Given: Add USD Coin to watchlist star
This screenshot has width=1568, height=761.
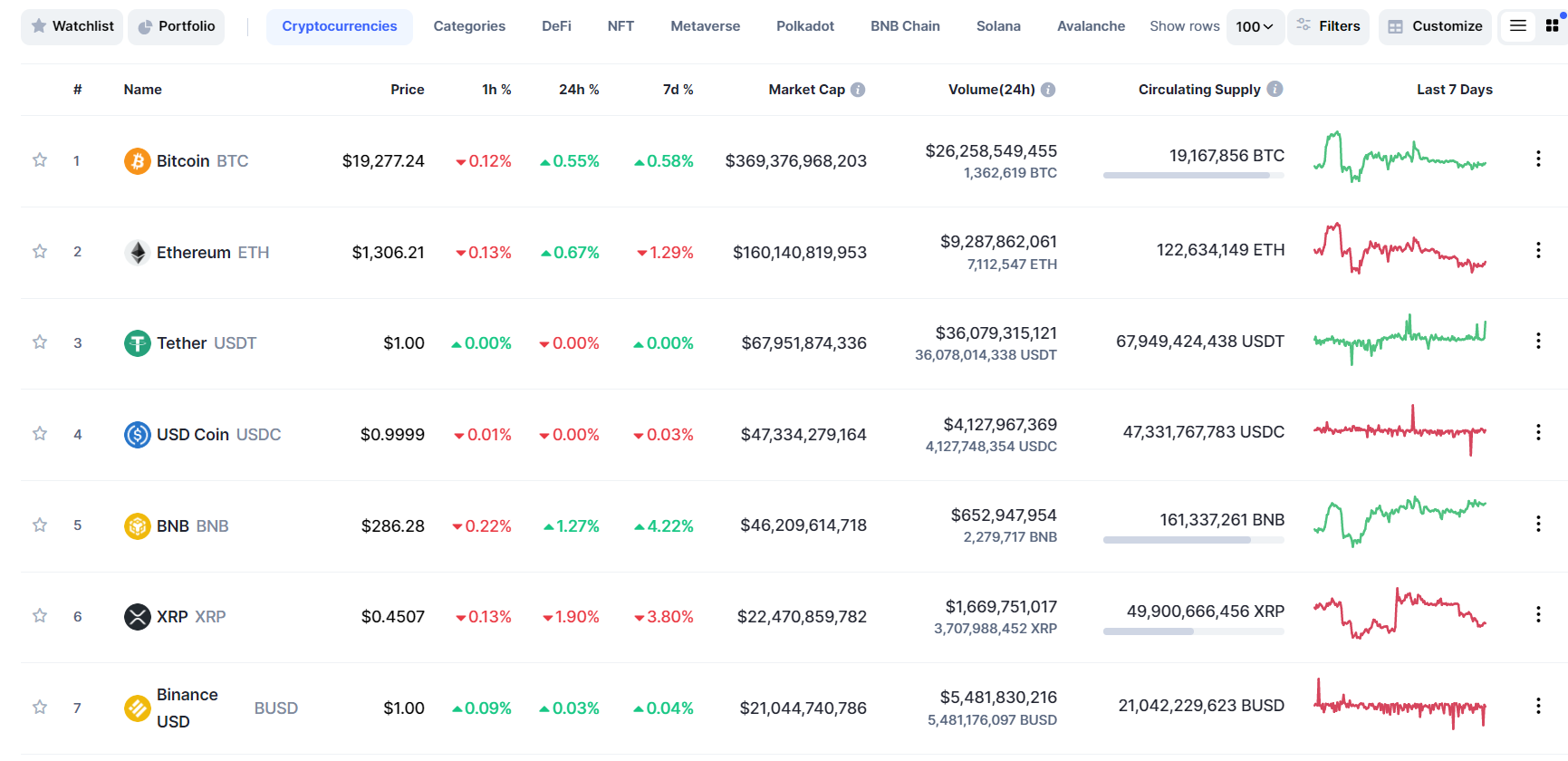Looking at the screenshot, I should click(x=40, y=433).
